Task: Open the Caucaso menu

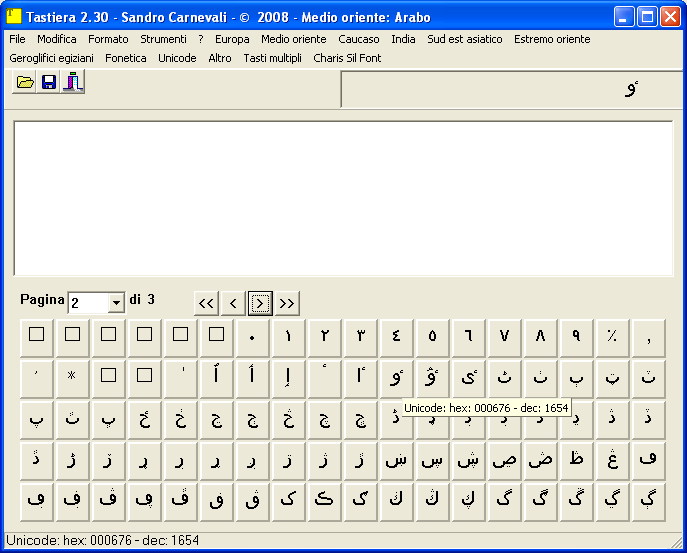Action: (x=359, y=39)
